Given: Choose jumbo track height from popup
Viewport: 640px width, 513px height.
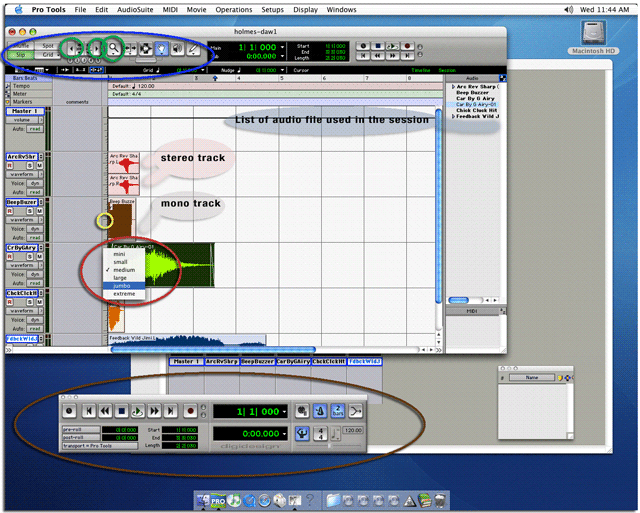Looking at the screenshot, I should [x=124, y=286].
